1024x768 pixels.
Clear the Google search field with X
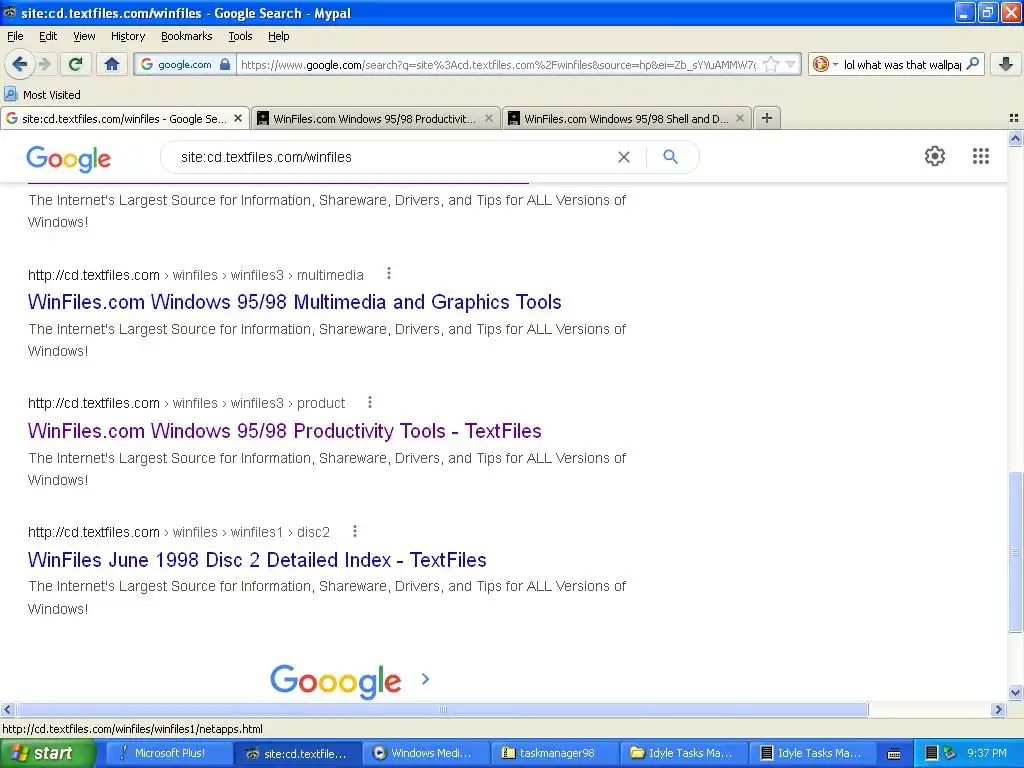[x=624, y=157]
